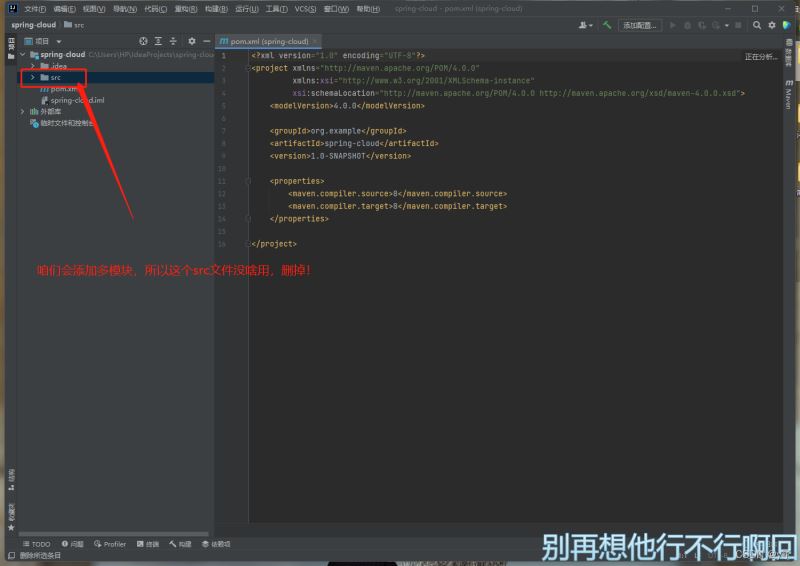Expand the .idea folder node
This screenshot has height=566, width=800.
32,66
